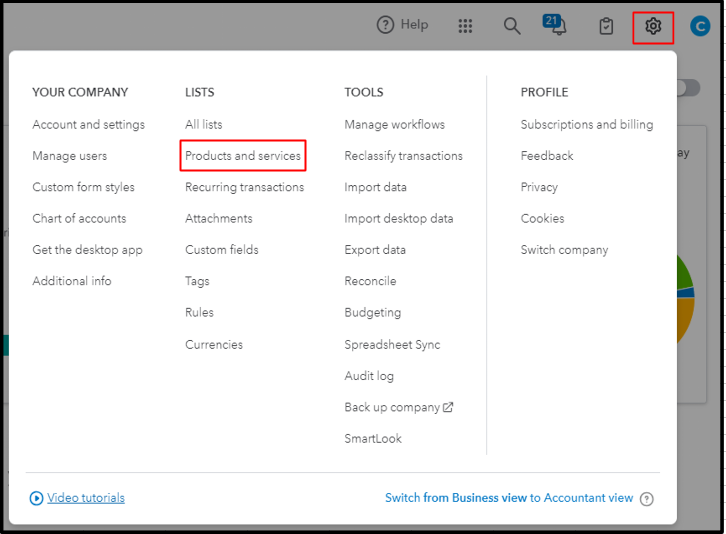Open the clipboard tasks icon
Viewport: 726px width, 534px height.
point(606,26)
